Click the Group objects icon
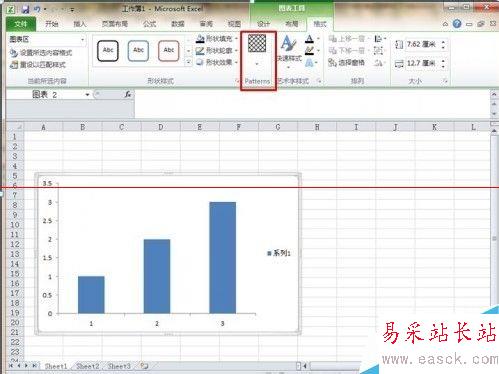Image resolution: width=499 pixels, height=374 pixels. click(x=378, y=51)
